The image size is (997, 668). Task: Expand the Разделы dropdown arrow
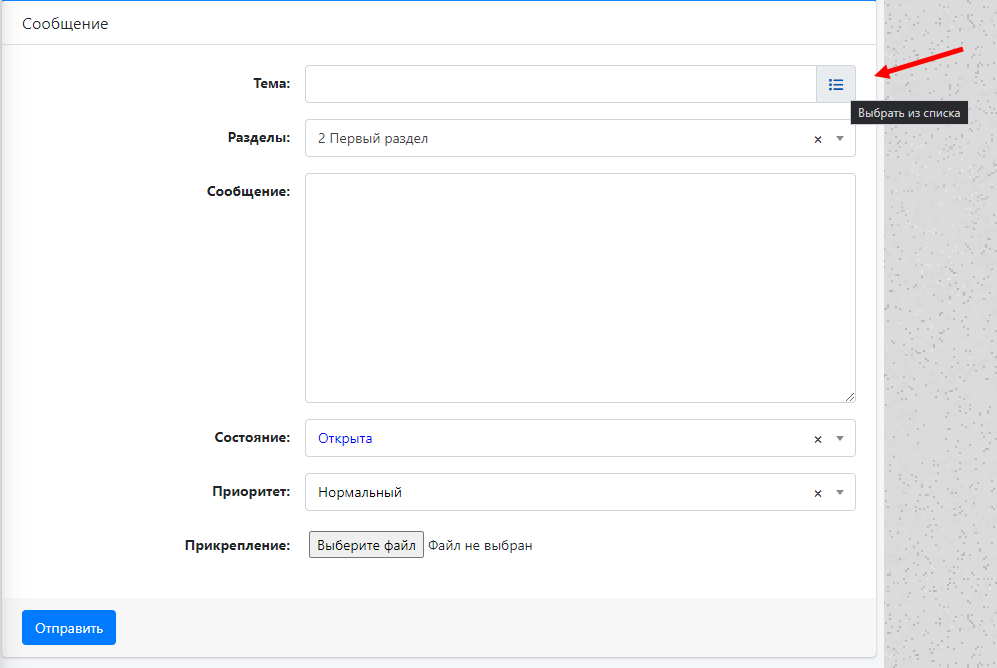pyautogui.click(x=840, y=139)
